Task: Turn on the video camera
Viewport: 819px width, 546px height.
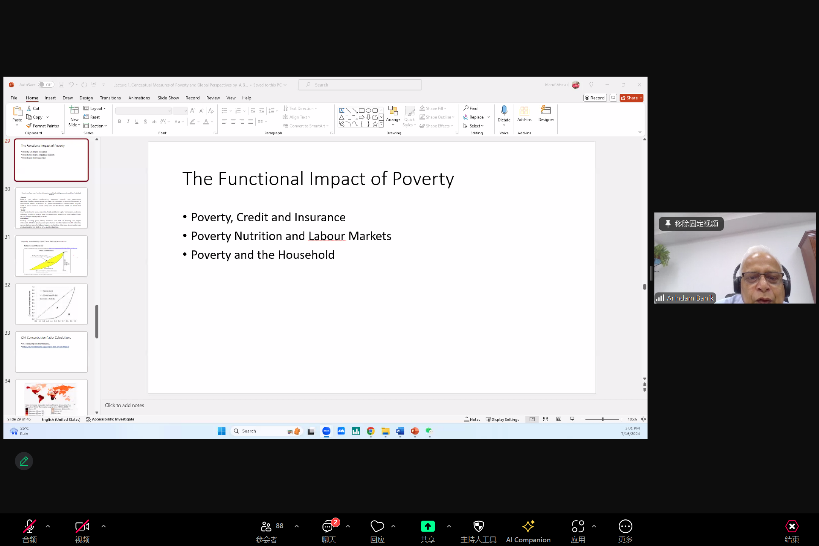Action: [82, 526]
